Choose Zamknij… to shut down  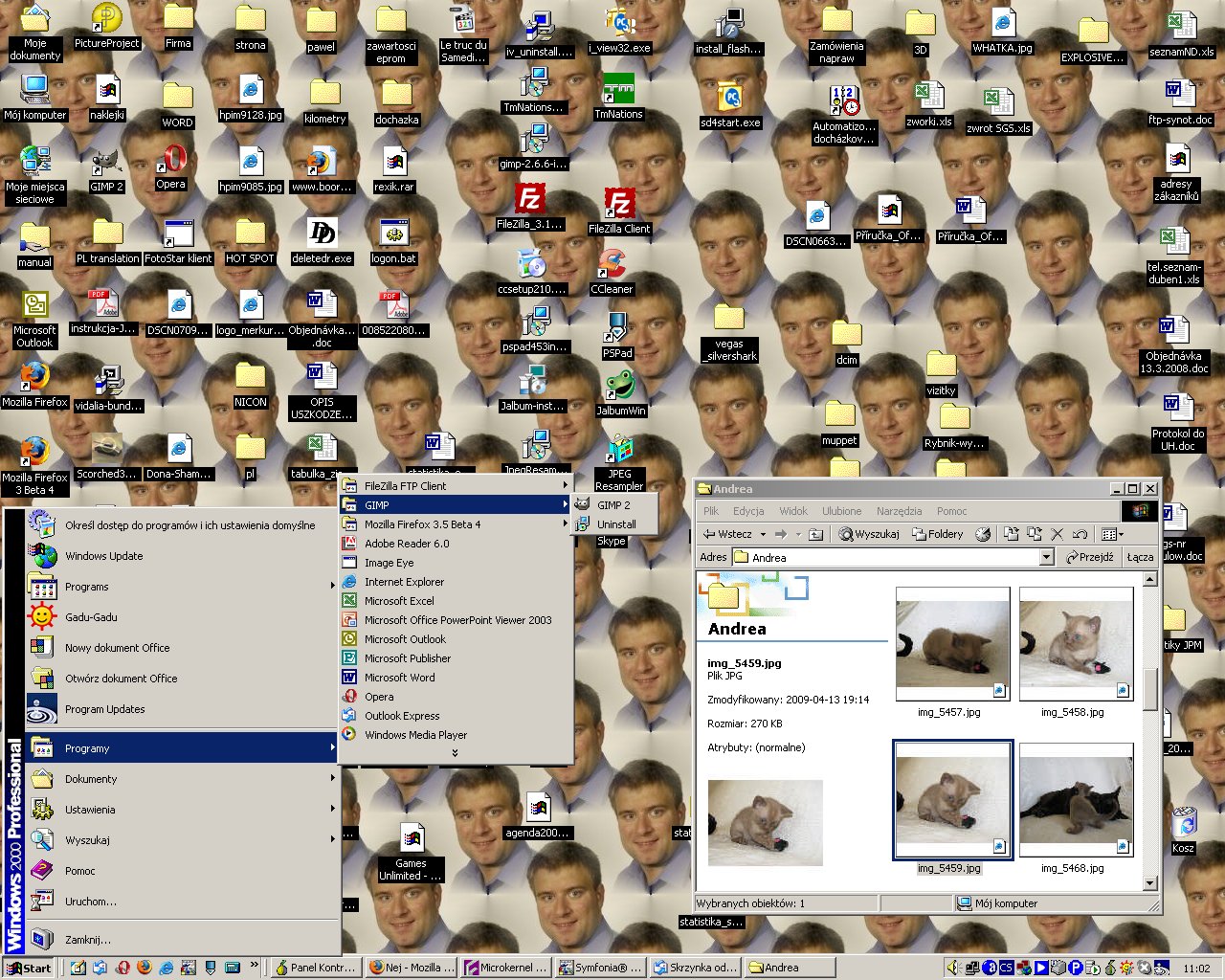(x=182, y=939)
